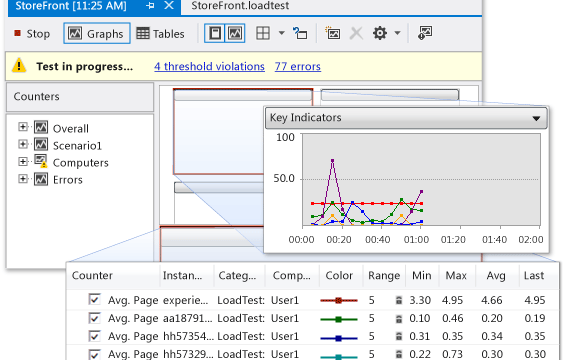Select Errors in counters tree

coord(68,180)
